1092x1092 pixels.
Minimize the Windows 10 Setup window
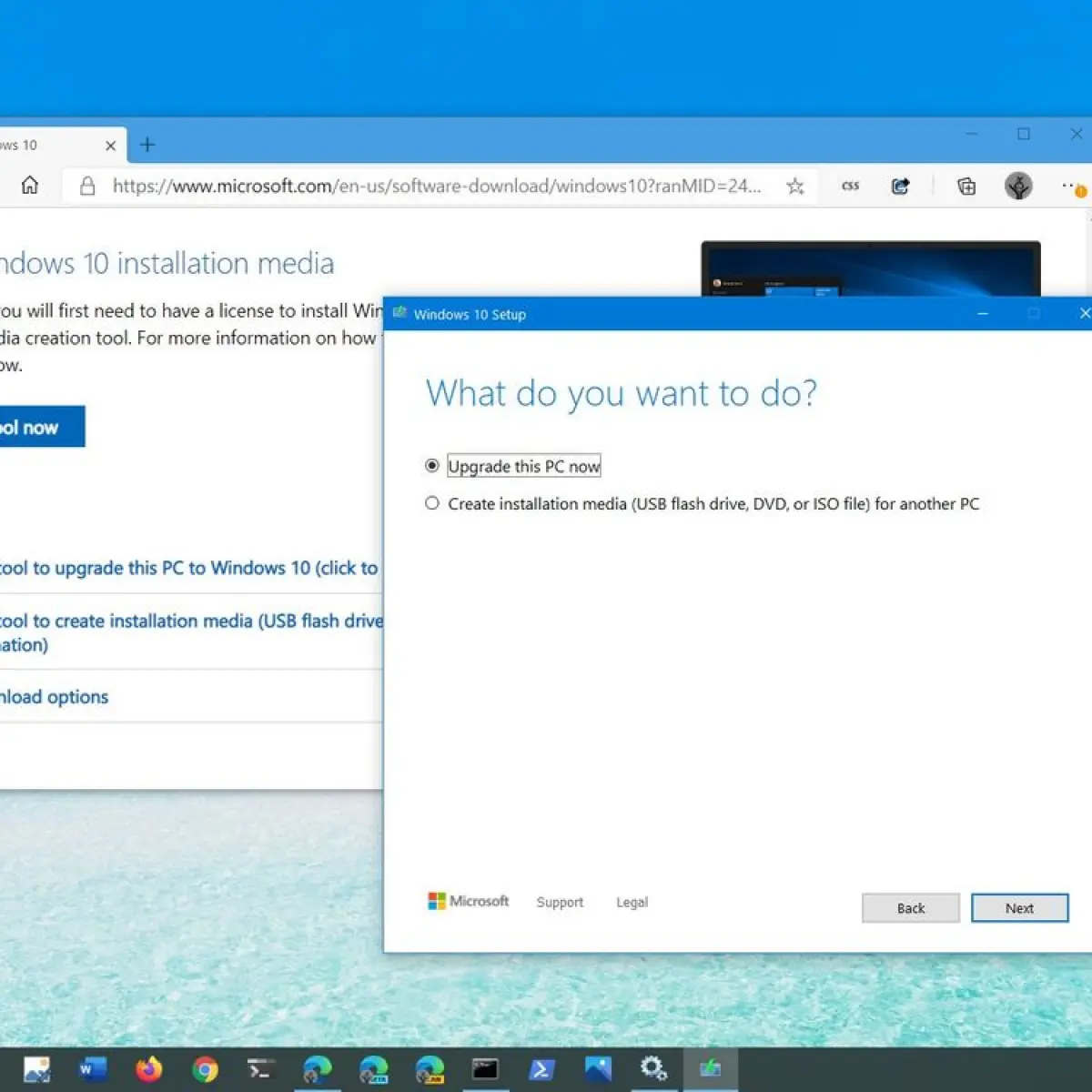coord(983,313)
